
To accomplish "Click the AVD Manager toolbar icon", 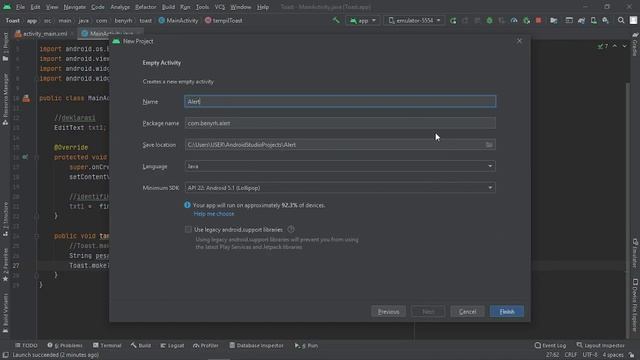I will pyautogui.click(x=593, y=20).
